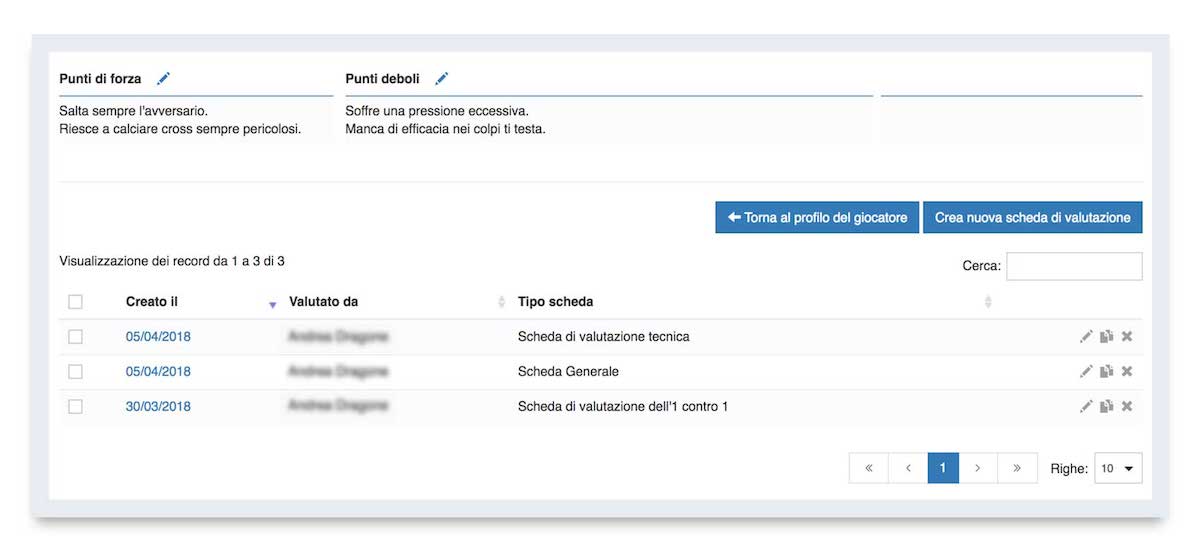The height and width of the screenshot is (553, 1200).
Task: Click pencil icon beside Punti deboli
Action: pyautogui.click(x=441, y=79)
